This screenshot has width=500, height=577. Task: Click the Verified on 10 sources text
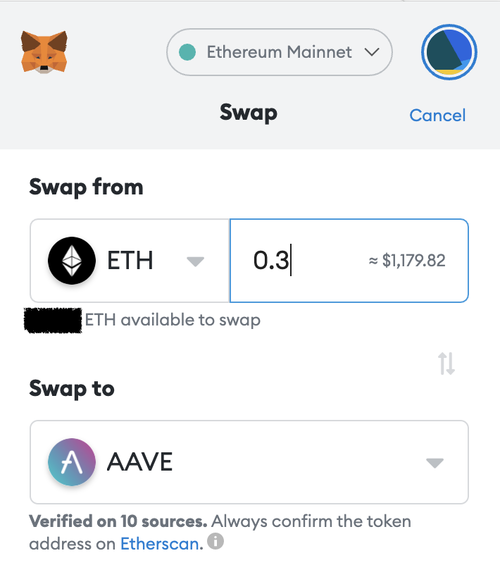point(118,521)
